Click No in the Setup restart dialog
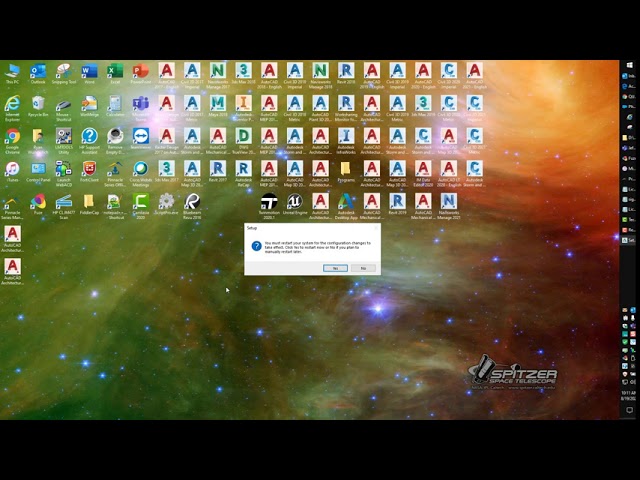The height and width of the screenshot is (480, 640). tap(363, 268)
